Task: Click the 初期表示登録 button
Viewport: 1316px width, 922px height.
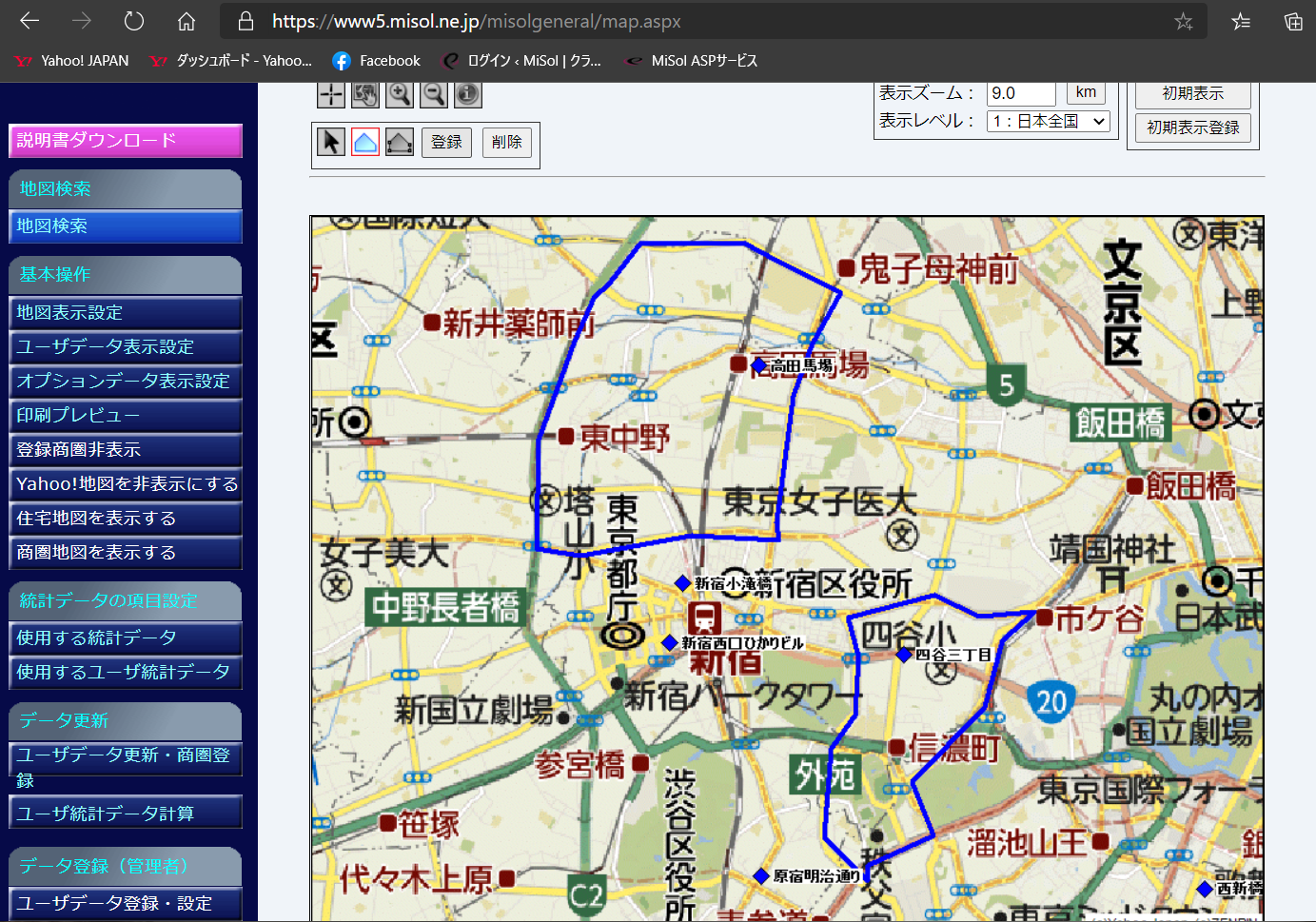Action: (x=1192, y=128)
